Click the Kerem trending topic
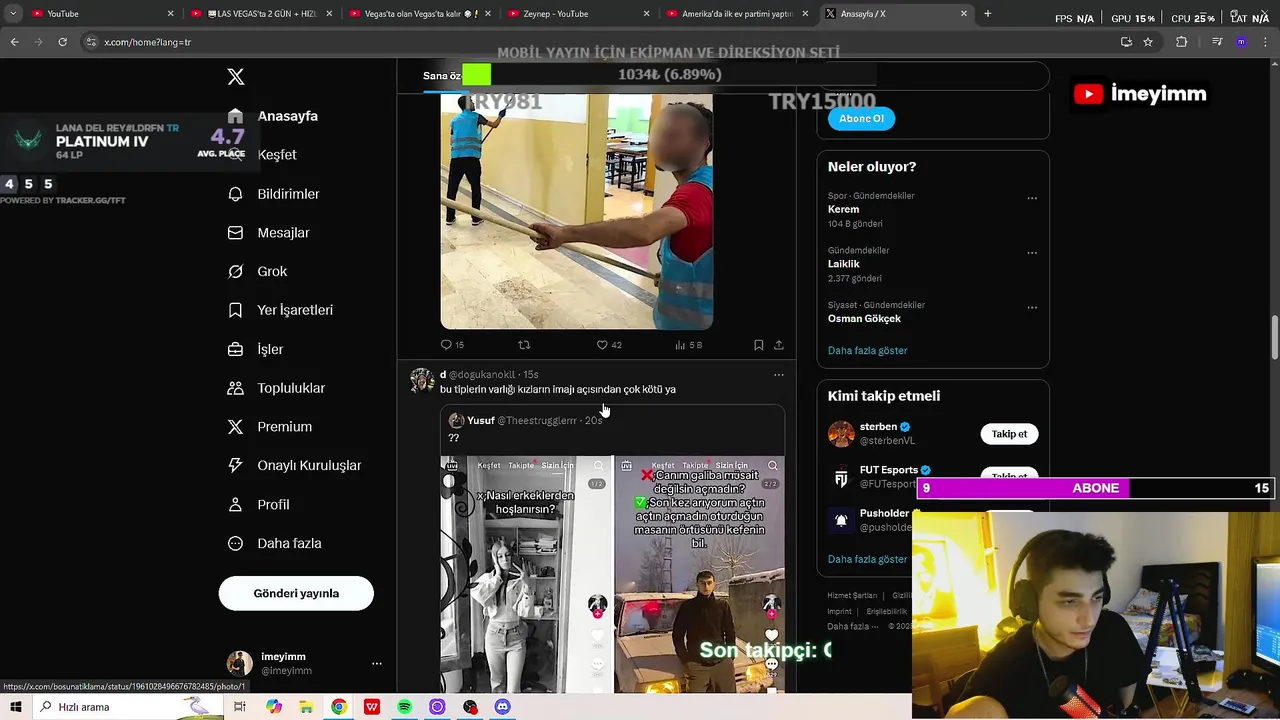1280x720 pixels. pyautogui.click(x=843, y=210)
